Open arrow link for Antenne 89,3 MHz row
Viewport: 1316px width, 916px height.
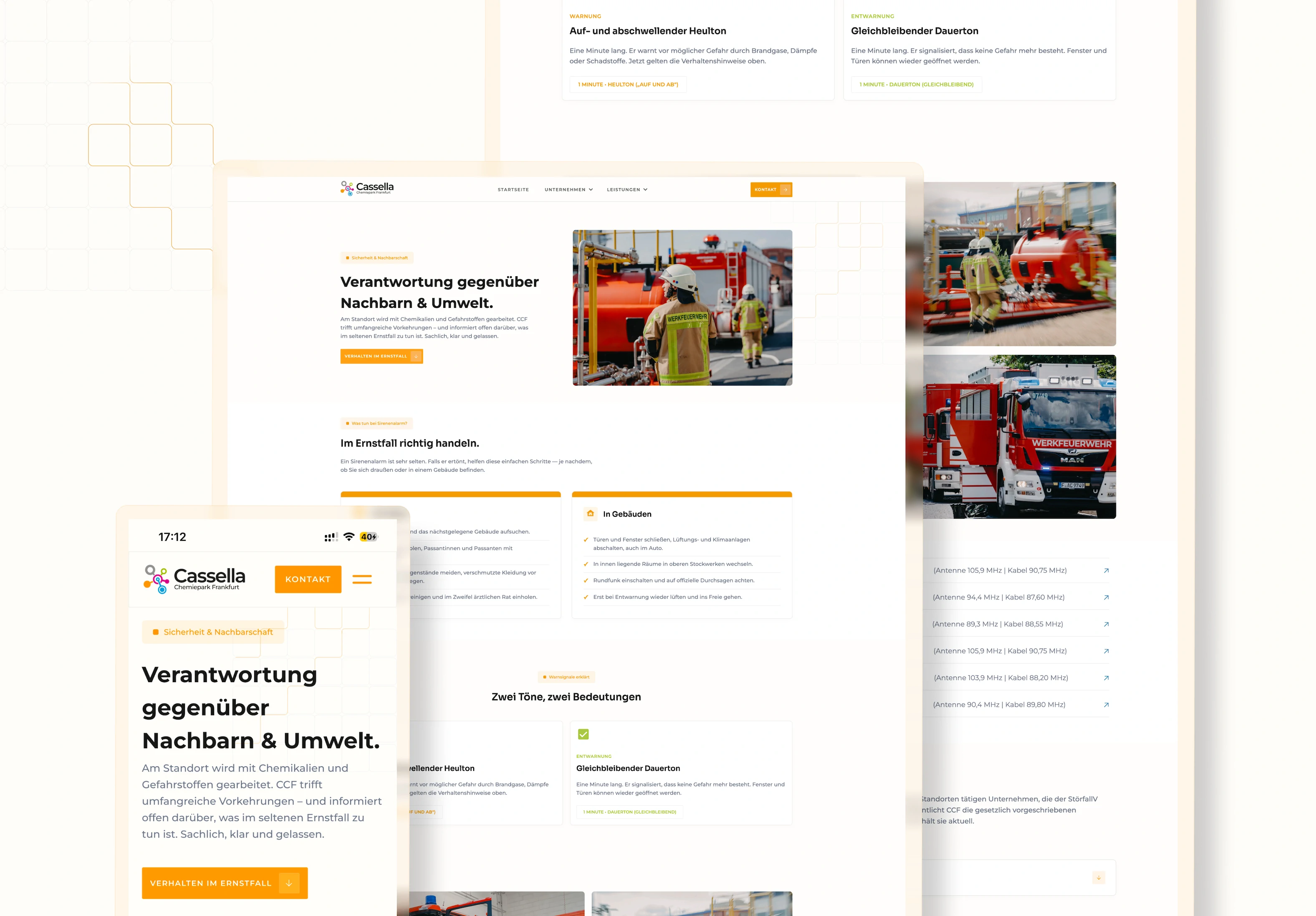tap(1106, 624)
